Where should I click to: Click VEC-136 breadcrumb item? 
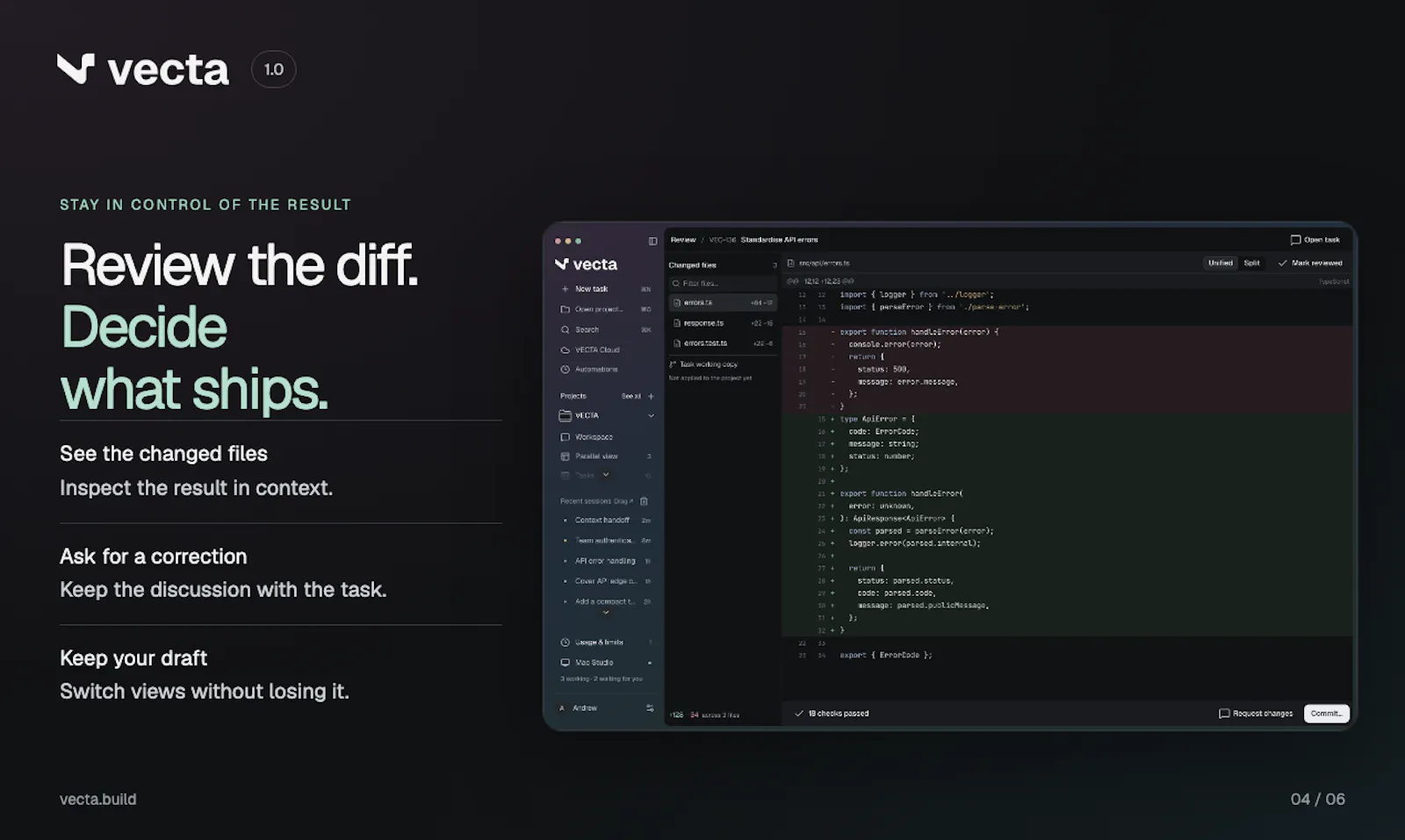click(x=722, y=240)
